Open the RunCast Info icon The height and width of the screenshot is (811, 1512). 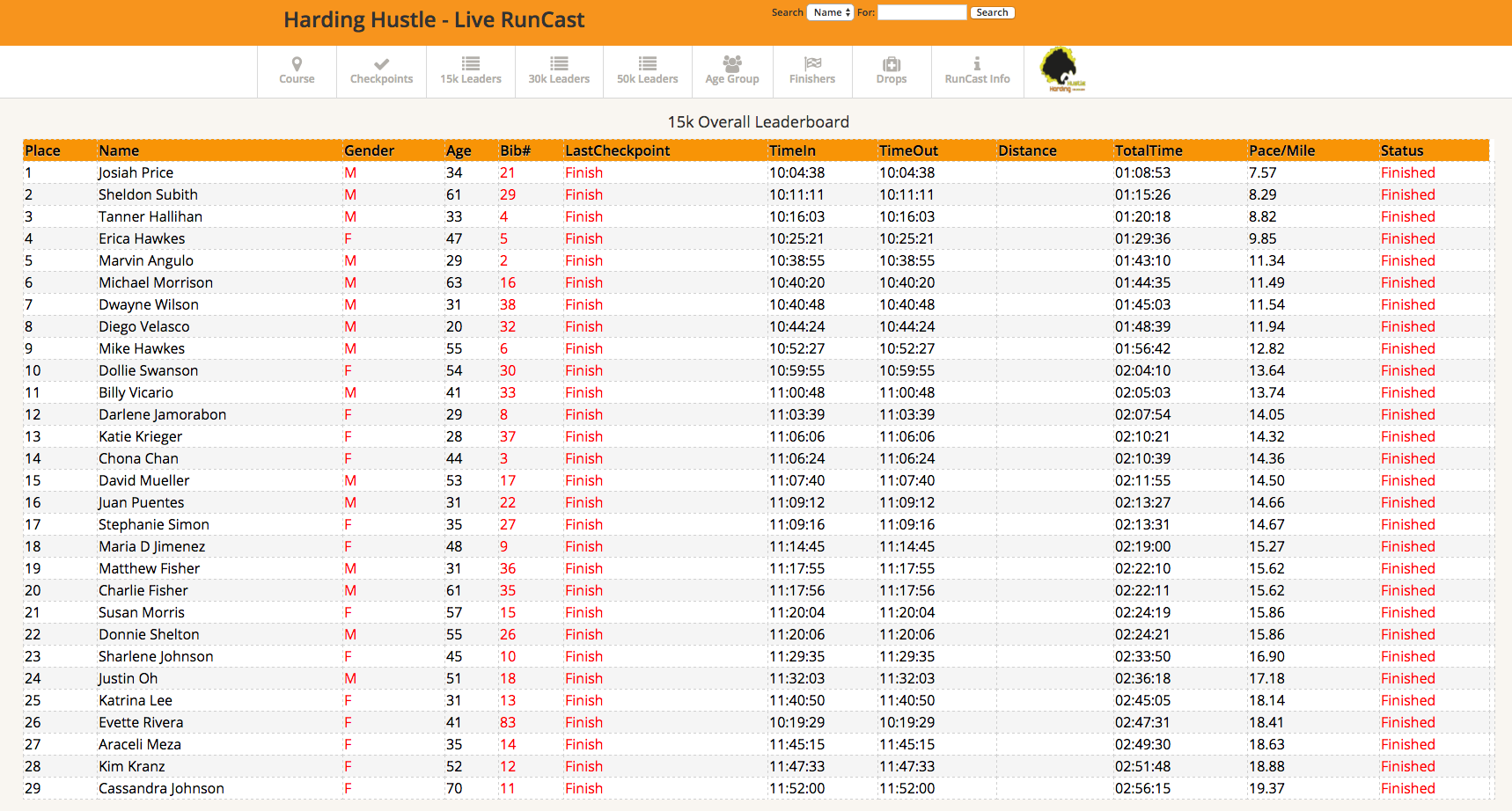(977, 63)
